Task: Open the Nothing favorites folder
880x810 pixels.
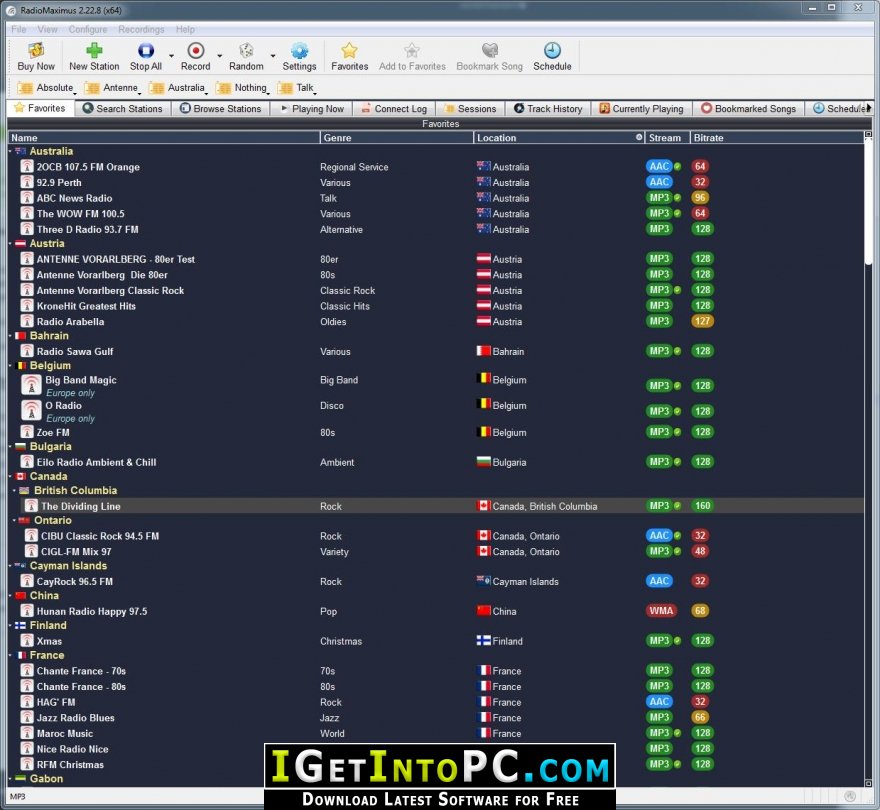Action: coord(242,88)
